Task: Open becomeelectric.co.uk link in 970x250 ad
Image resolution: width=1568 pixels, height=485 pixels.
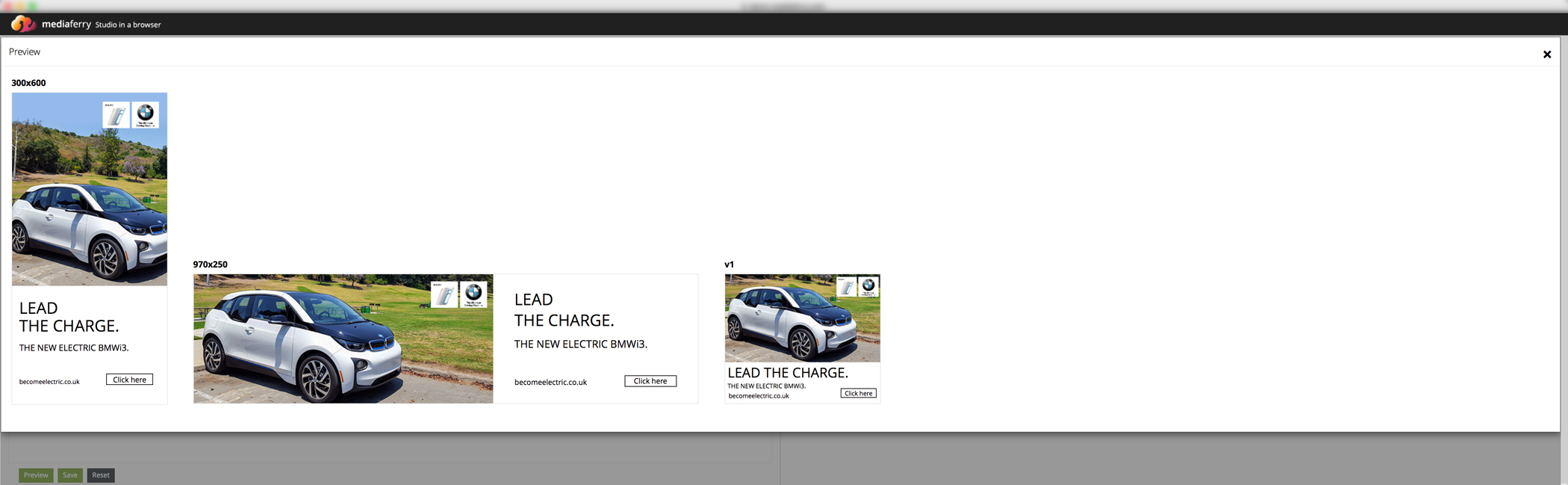Action: pos(550,382)
